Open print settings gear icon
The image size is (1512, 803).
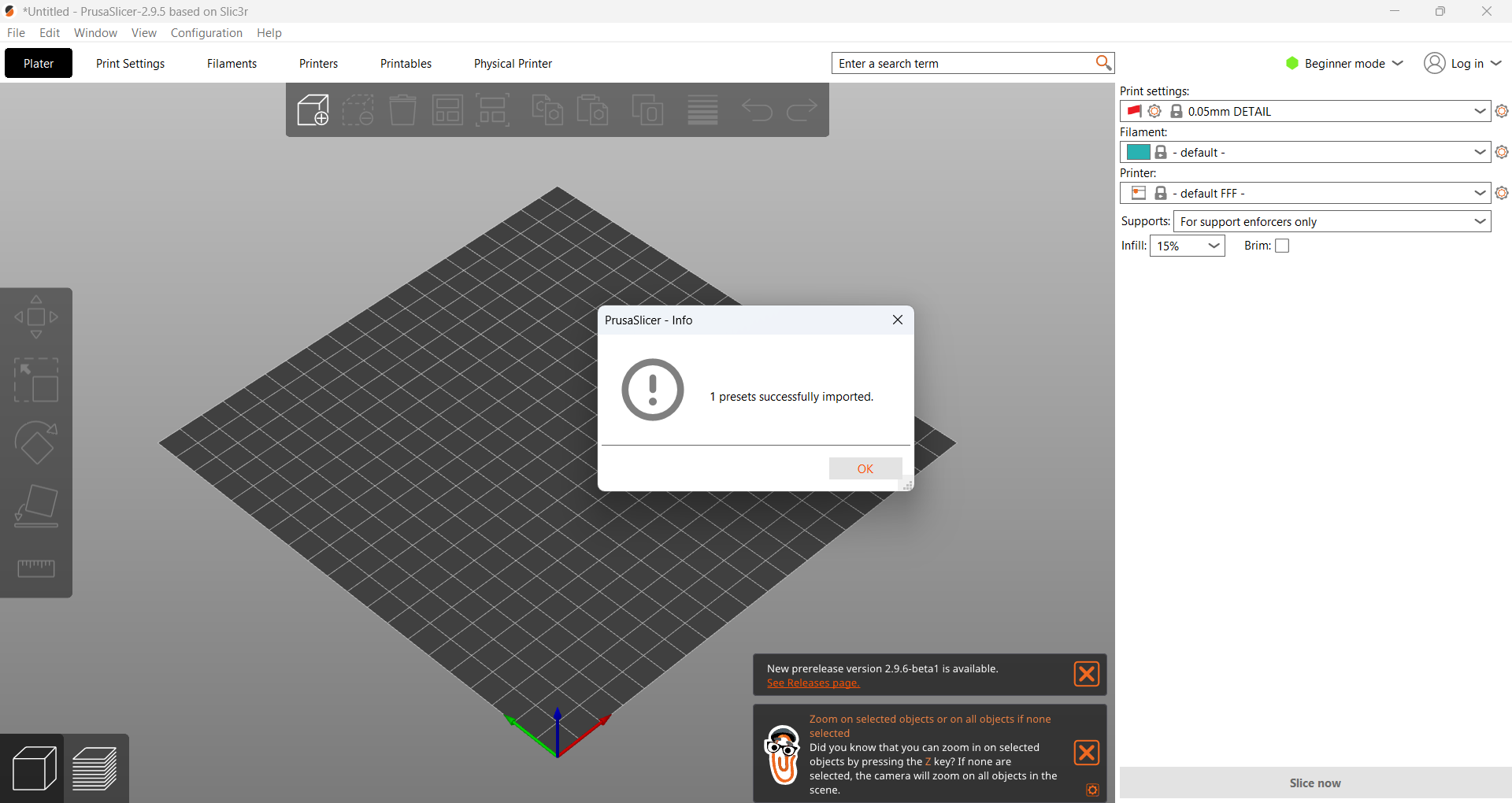[x=1502, y=111]
